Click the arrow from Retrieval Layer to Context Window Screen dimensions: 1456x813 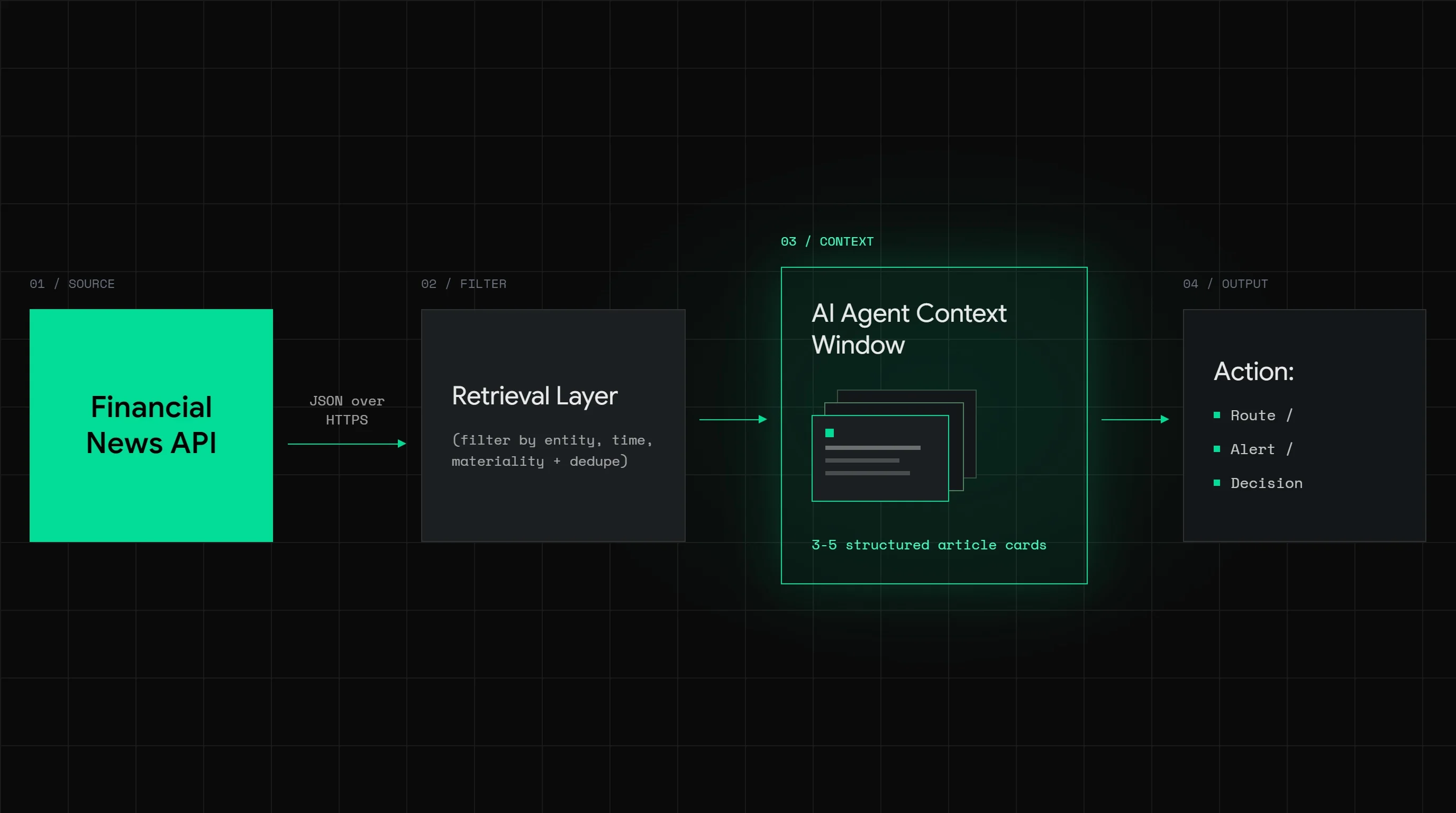(733, 420)
